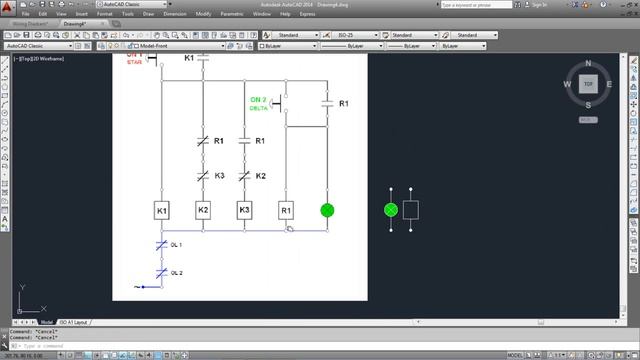Click Workspace Settings gear icon
The image size is (640, 360).
78,46
